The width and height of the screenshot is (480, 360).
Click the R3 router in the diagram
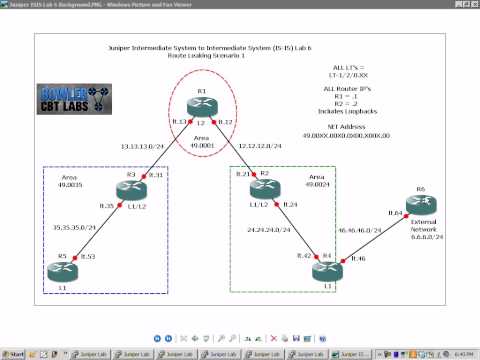(131, 190)
